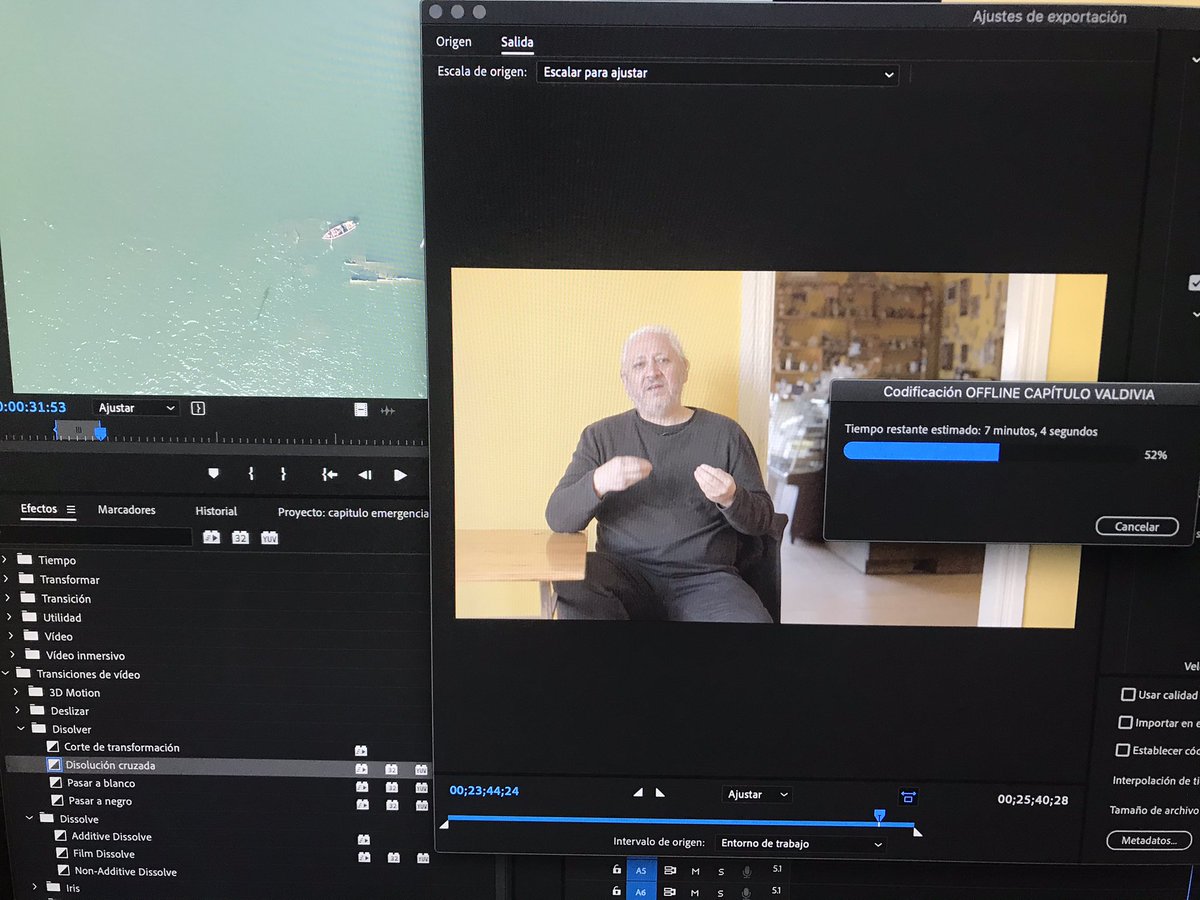Solo track A5 with the S button

pyautogui.click(x=721, y=872)
